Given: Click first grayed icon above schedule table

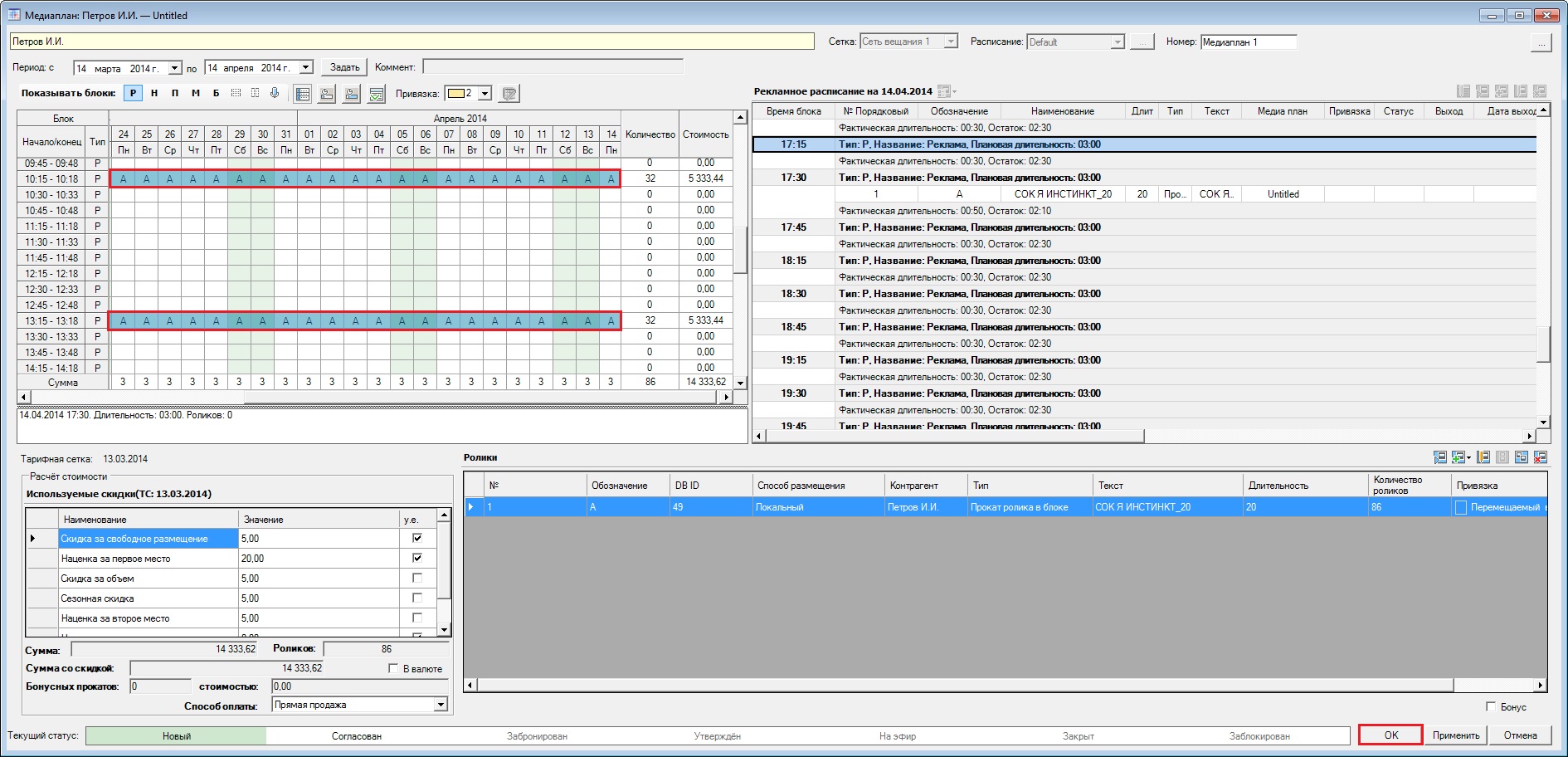Looking at the screenshot, I should point(1463,91).
